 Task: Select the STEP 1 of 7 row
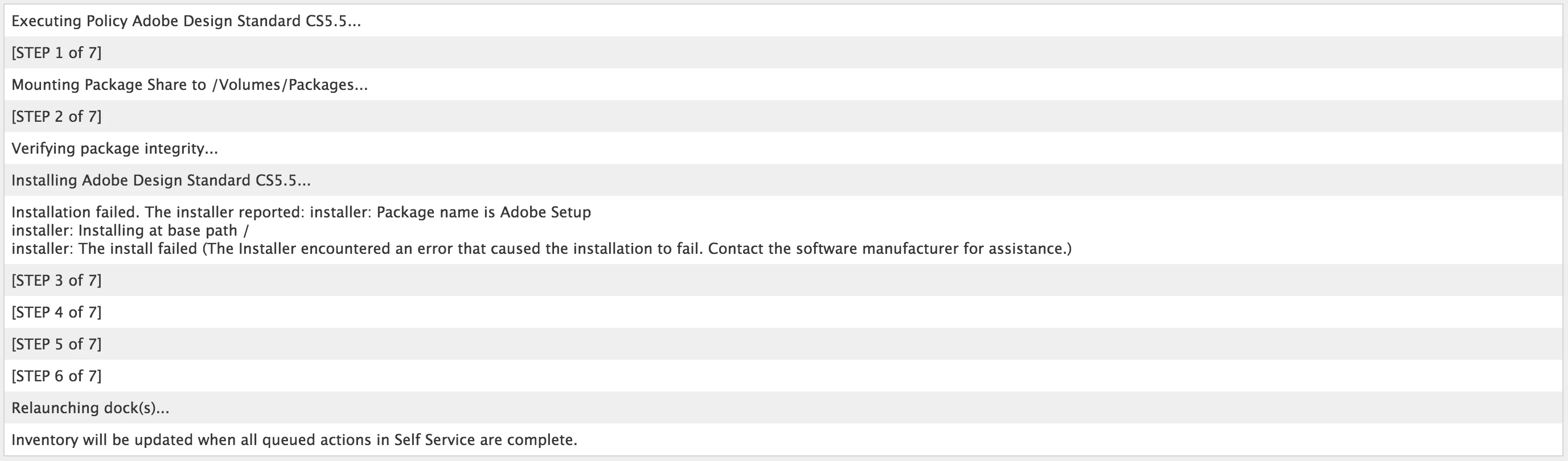pyautogui.click(x=784, y=52)
